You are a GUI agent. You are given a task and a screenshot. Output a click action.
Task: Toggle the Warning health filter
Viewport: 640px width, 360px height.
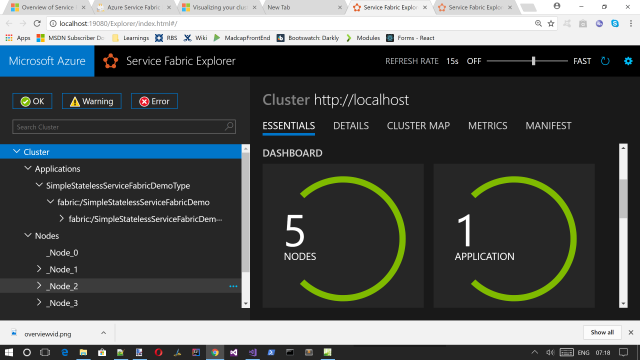(91, 101)
